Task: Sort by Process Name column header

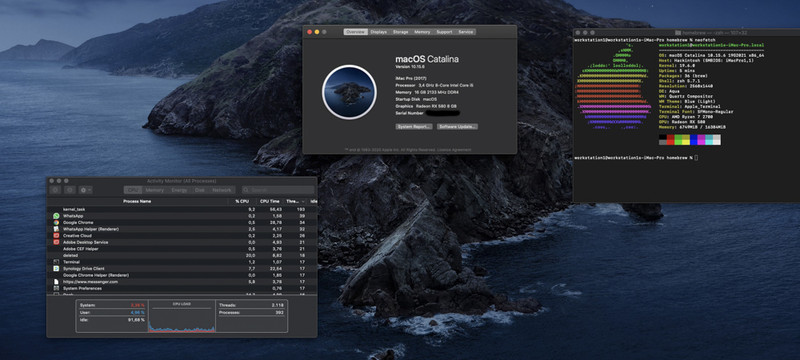Action: click(x=137, y=201)
